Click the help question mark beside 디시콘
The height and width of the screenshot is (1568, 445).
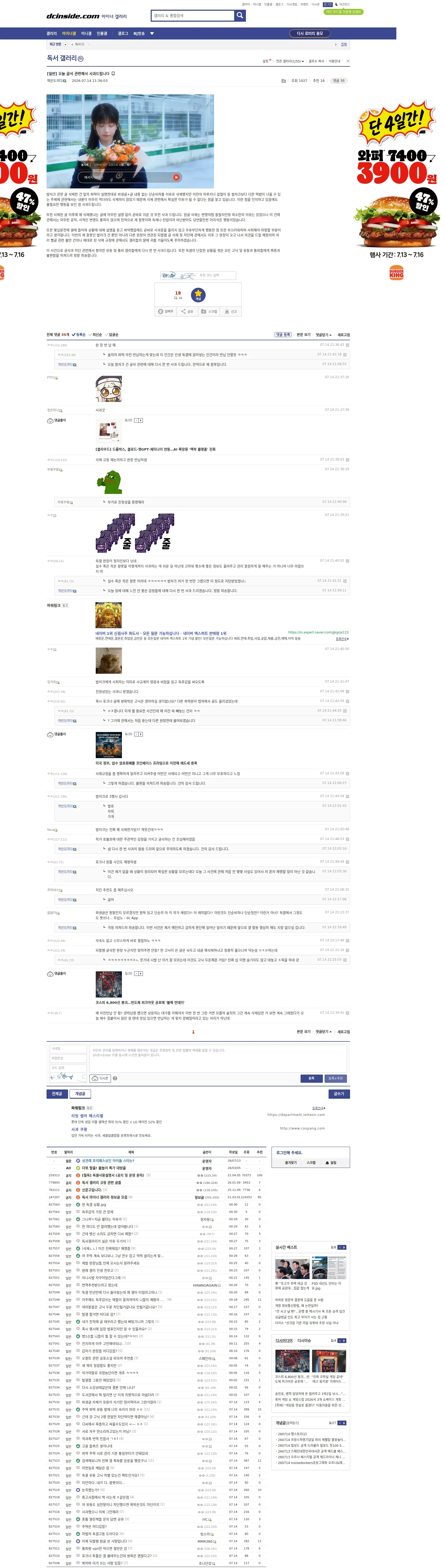click(x=115, y=1078)
